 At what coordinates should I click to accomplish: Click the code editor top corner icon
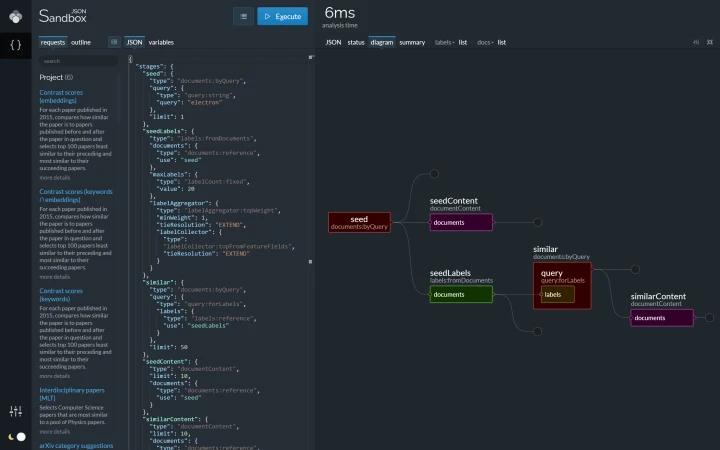(x=311, y=57)
